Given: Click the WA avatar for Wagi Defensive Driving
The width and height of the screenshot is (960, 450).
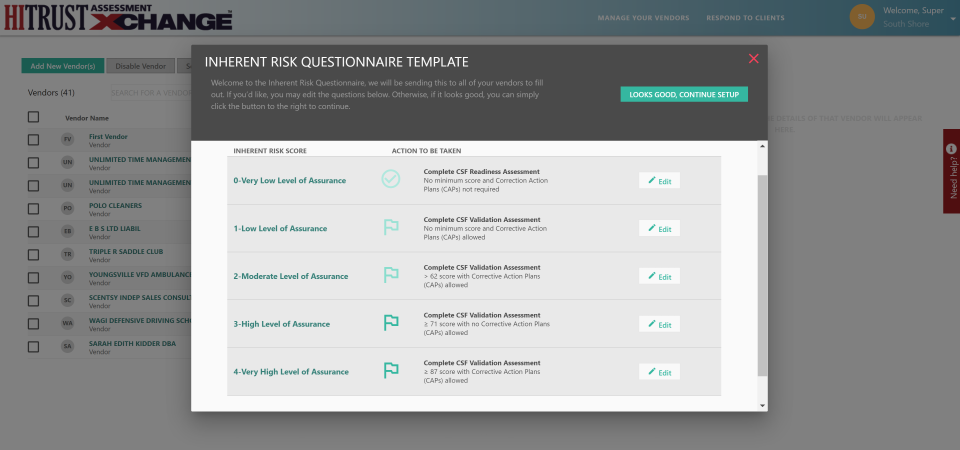Looking at the screenshot, I should 67,324.
